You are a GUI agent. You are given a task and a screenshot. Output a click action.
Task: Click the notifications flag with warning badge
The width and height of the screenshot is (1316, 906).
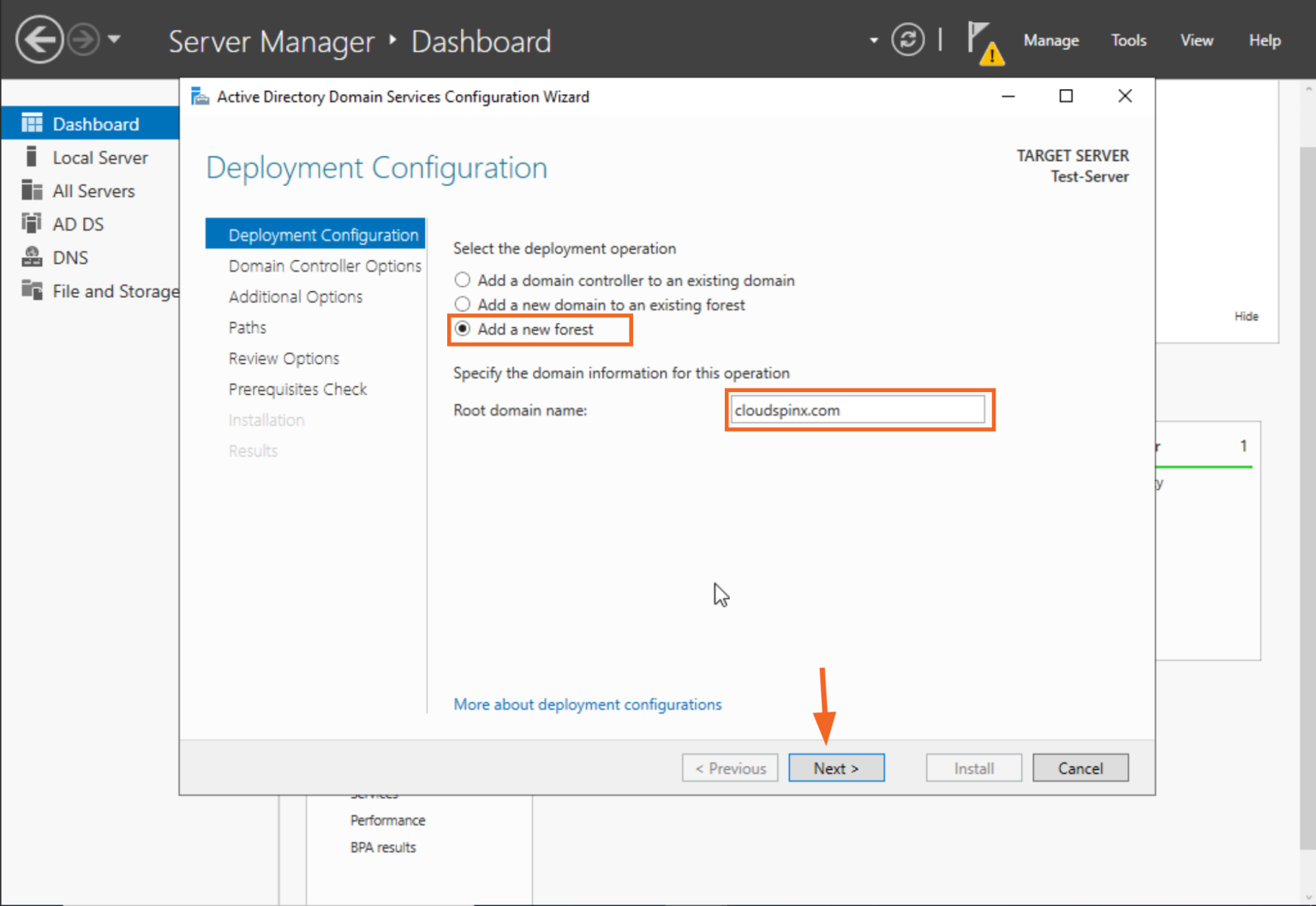(984, 40)
